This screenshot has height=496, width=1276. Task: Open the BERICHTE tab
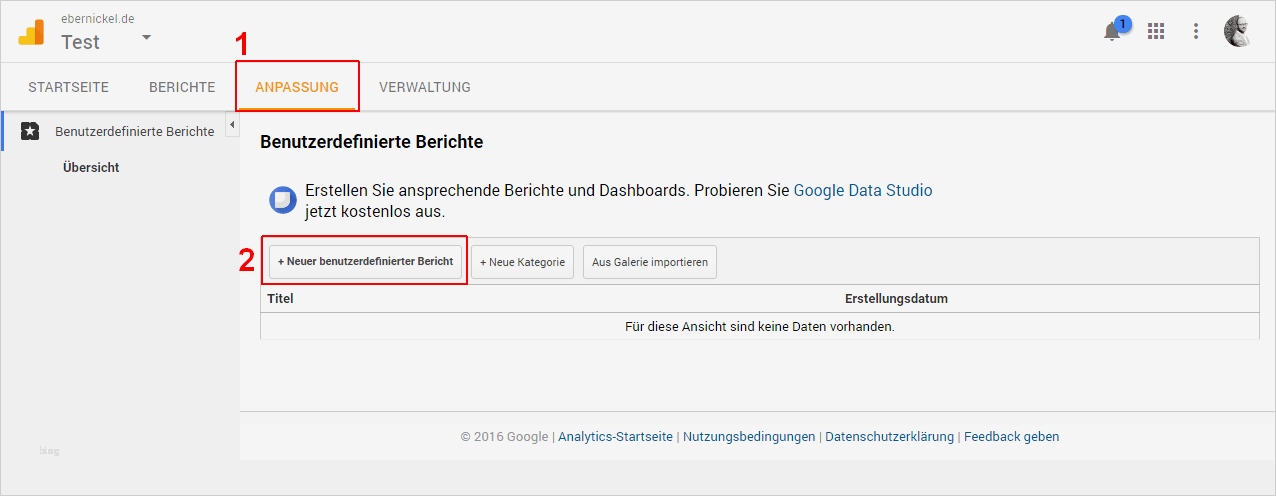(x=182, y=87)
